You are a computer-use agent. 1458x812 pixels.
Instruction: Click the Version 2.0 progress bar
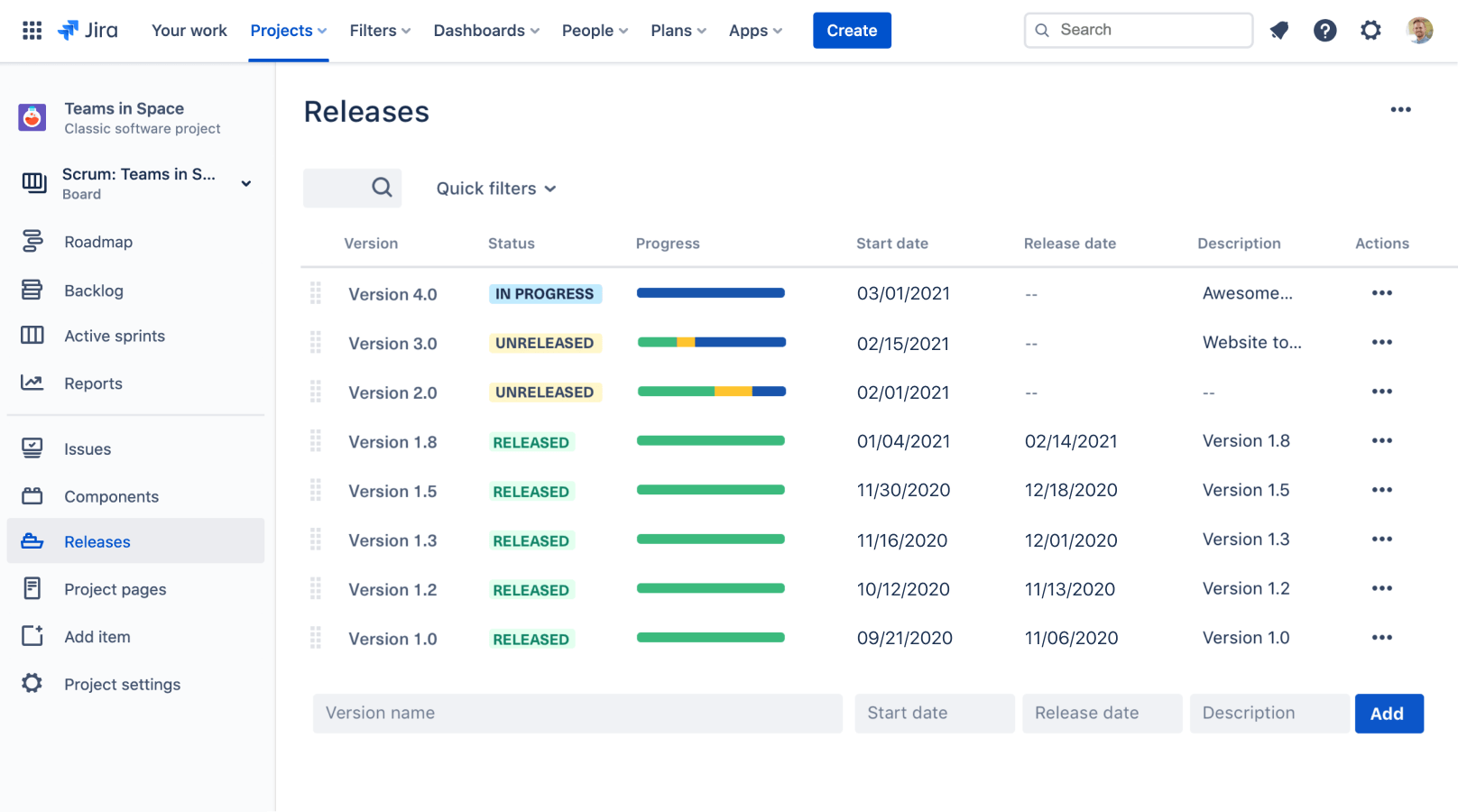pyautogui.click(x=711, y=392)
